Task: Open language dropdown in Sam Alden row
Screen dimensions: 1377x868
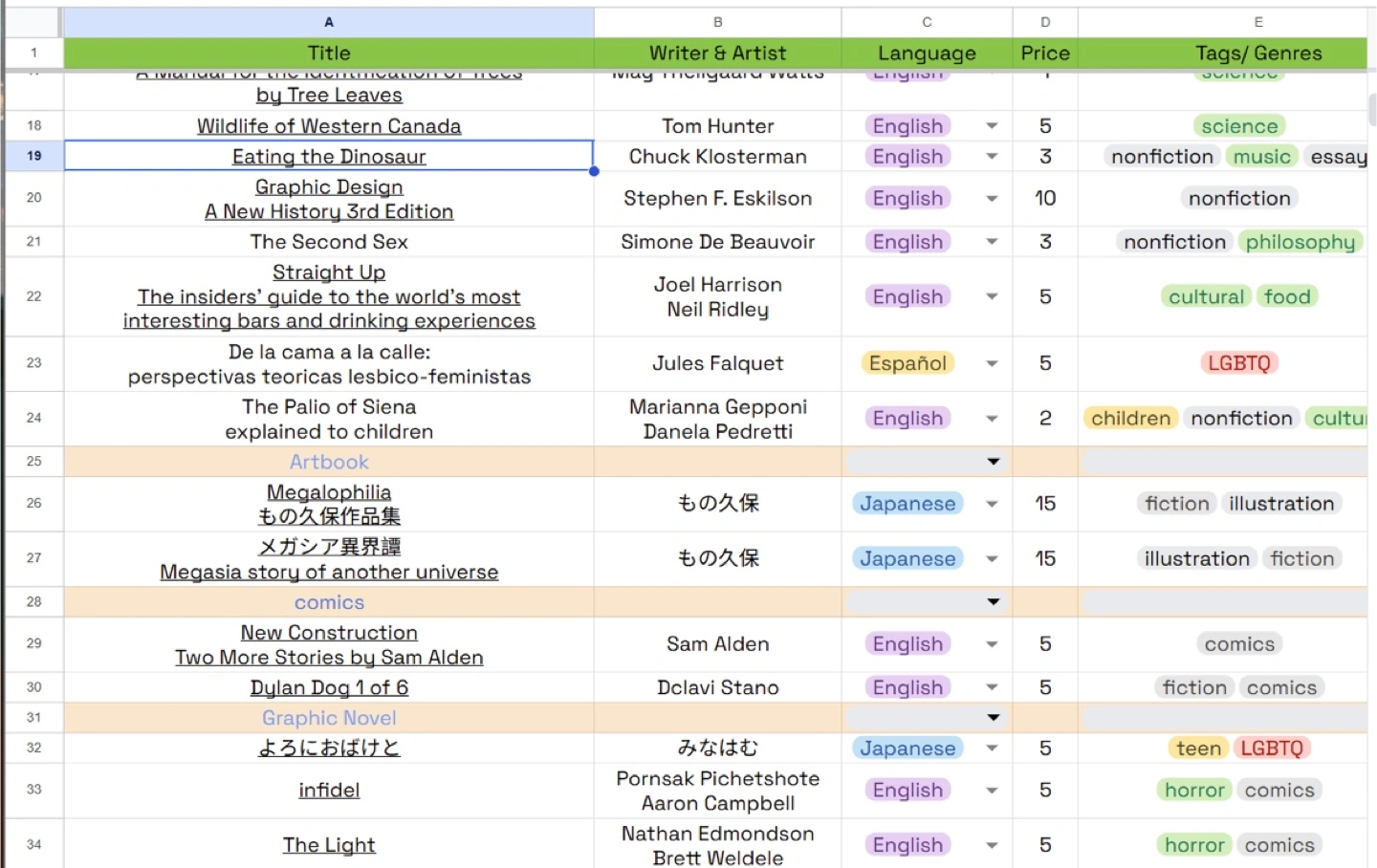Action: click(992, 644)
